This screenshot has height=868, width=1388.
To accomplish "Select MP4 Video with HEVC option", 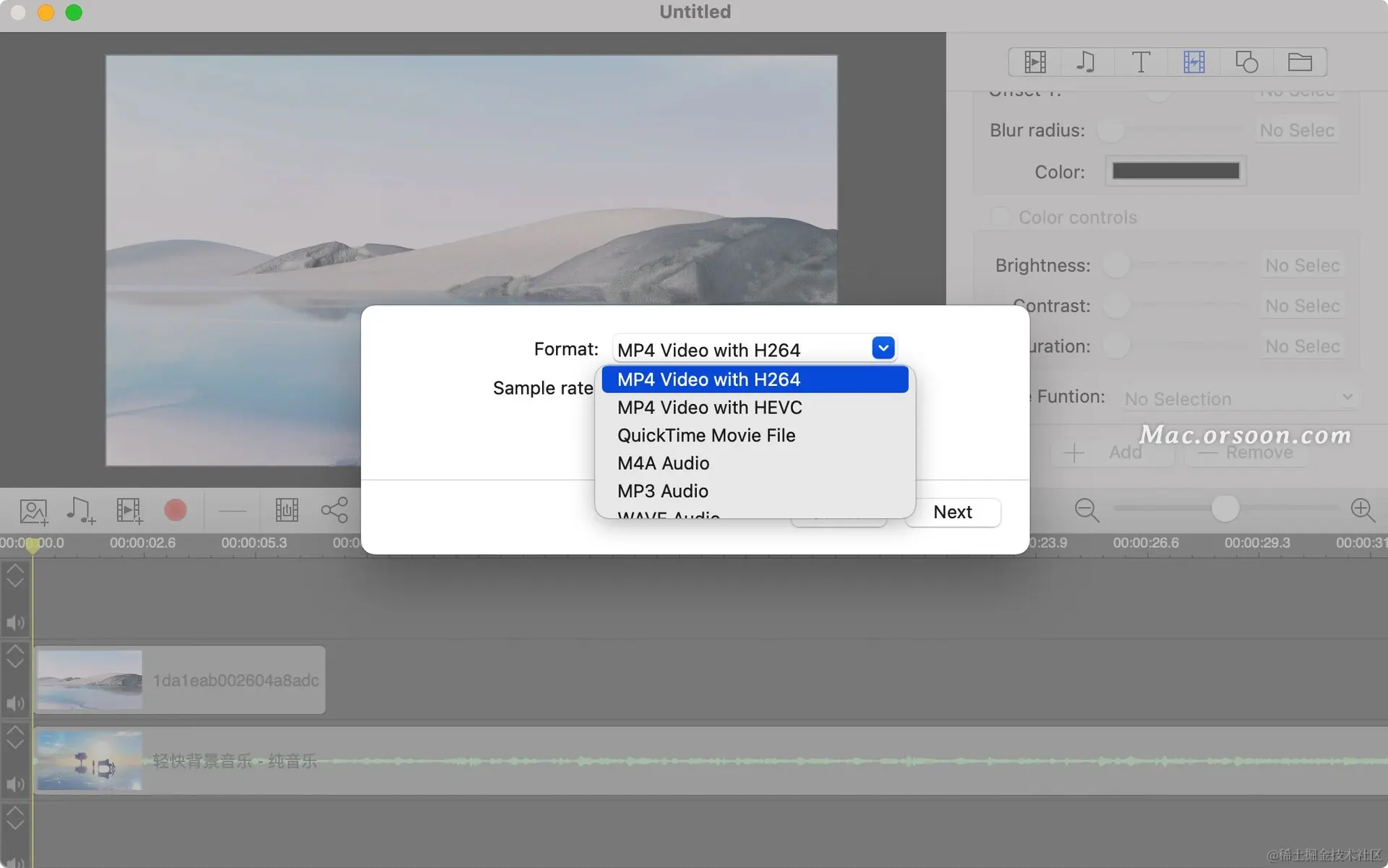I will pos(709,408).
